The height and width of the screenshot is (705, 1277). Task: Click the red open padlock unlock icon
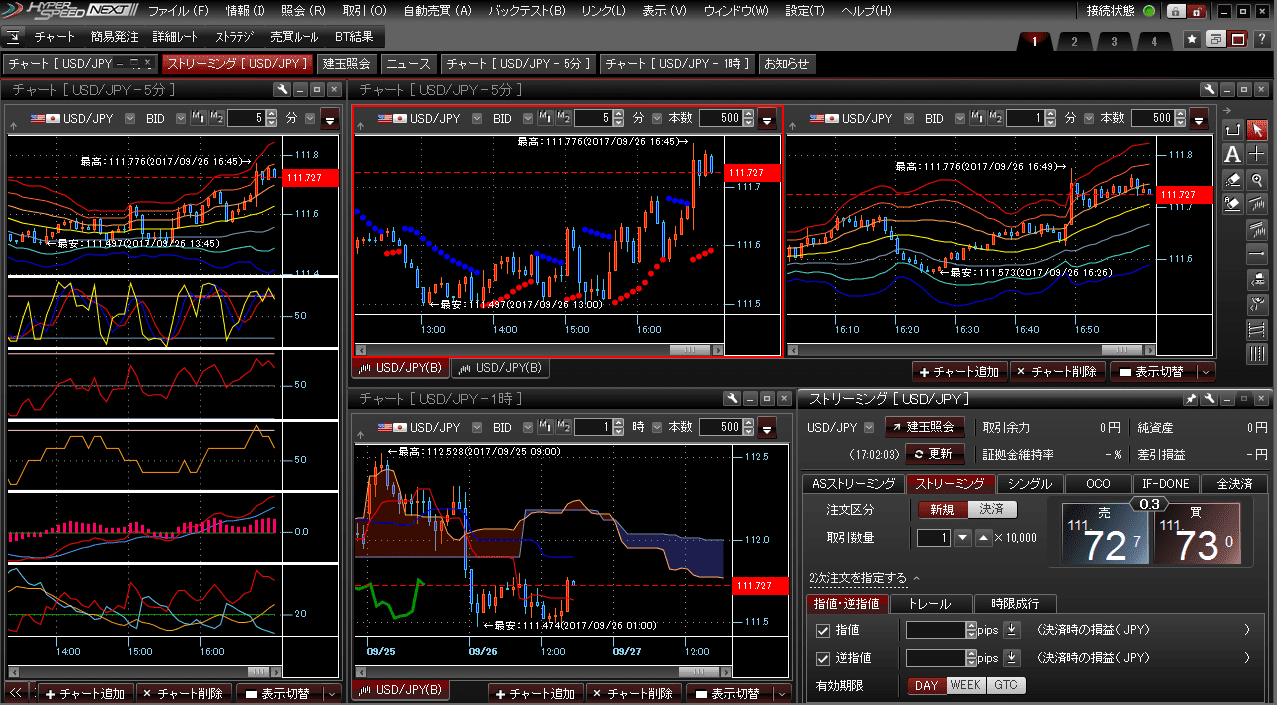coord(1197,11)
